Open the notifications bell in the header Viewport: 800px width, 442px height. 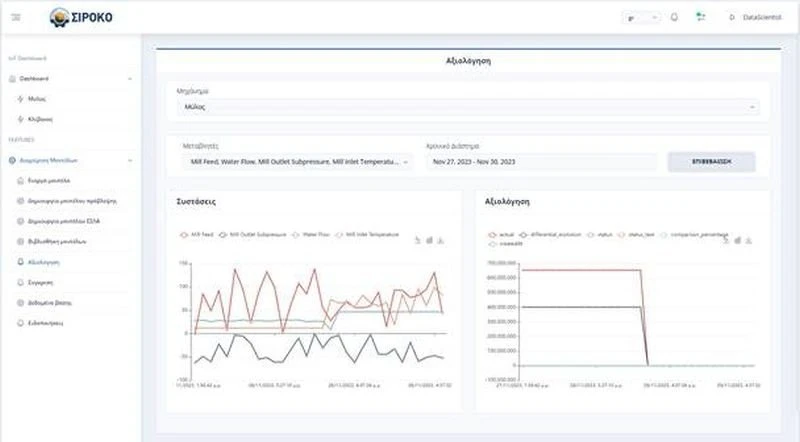[x=674, y=17]
